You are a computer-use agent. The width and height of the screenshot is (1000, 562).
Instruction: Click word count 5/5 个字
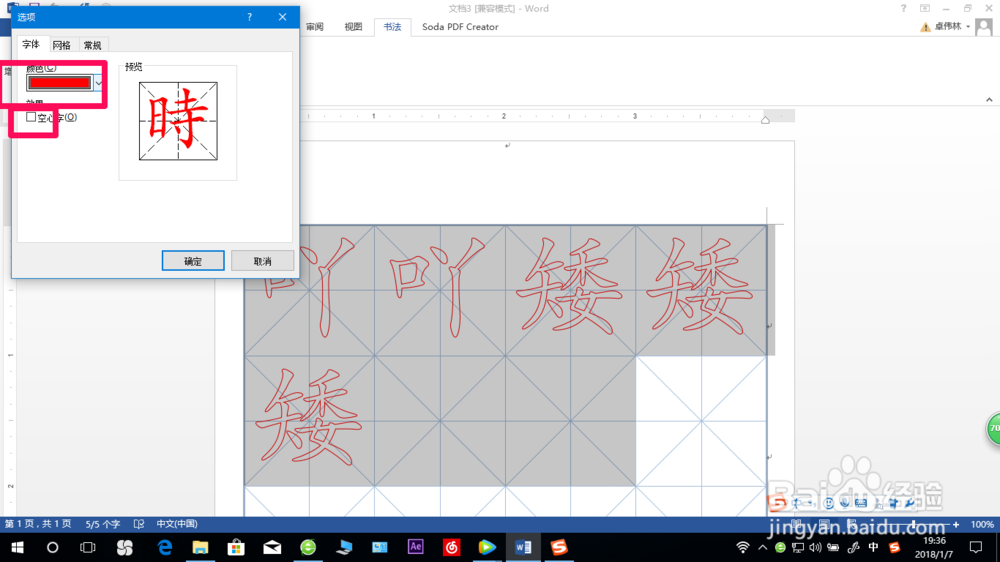[x=103, y=524]
